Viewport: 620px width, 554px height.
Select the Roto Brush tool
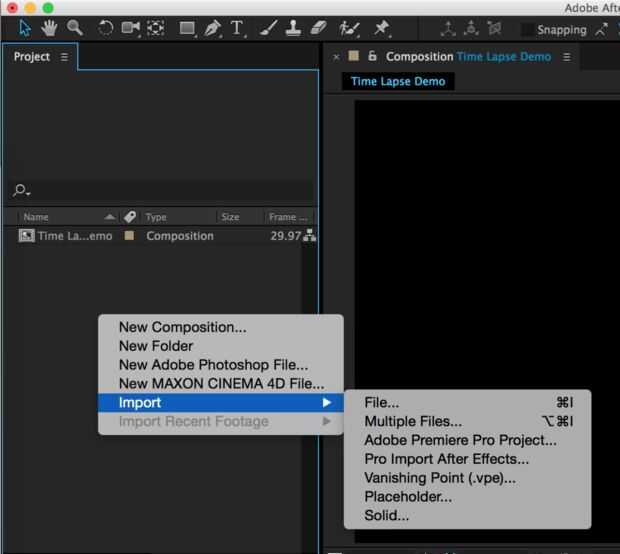coord(349,29)
